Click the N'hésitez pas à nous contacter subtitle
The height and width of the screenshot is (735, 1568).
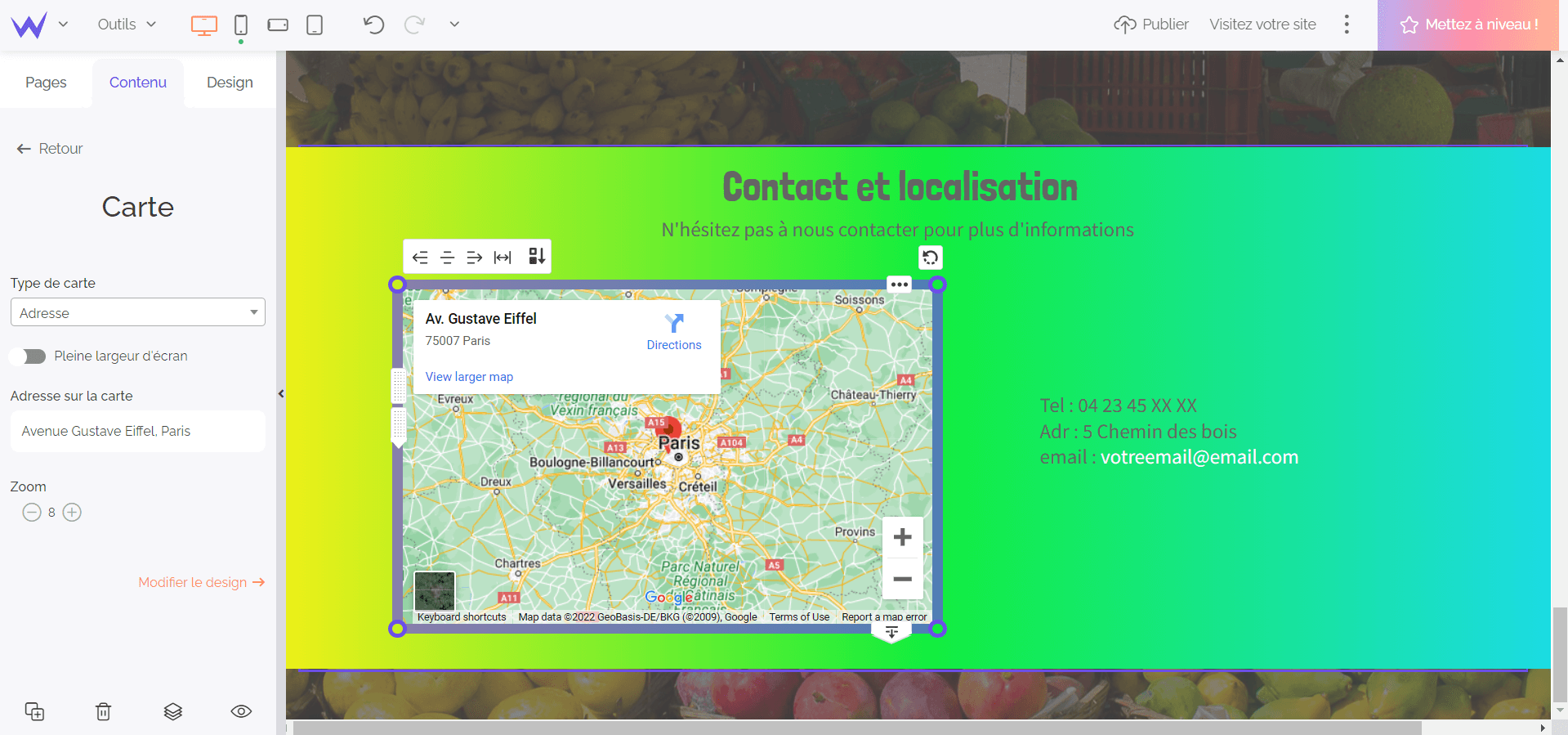point(897,230)
